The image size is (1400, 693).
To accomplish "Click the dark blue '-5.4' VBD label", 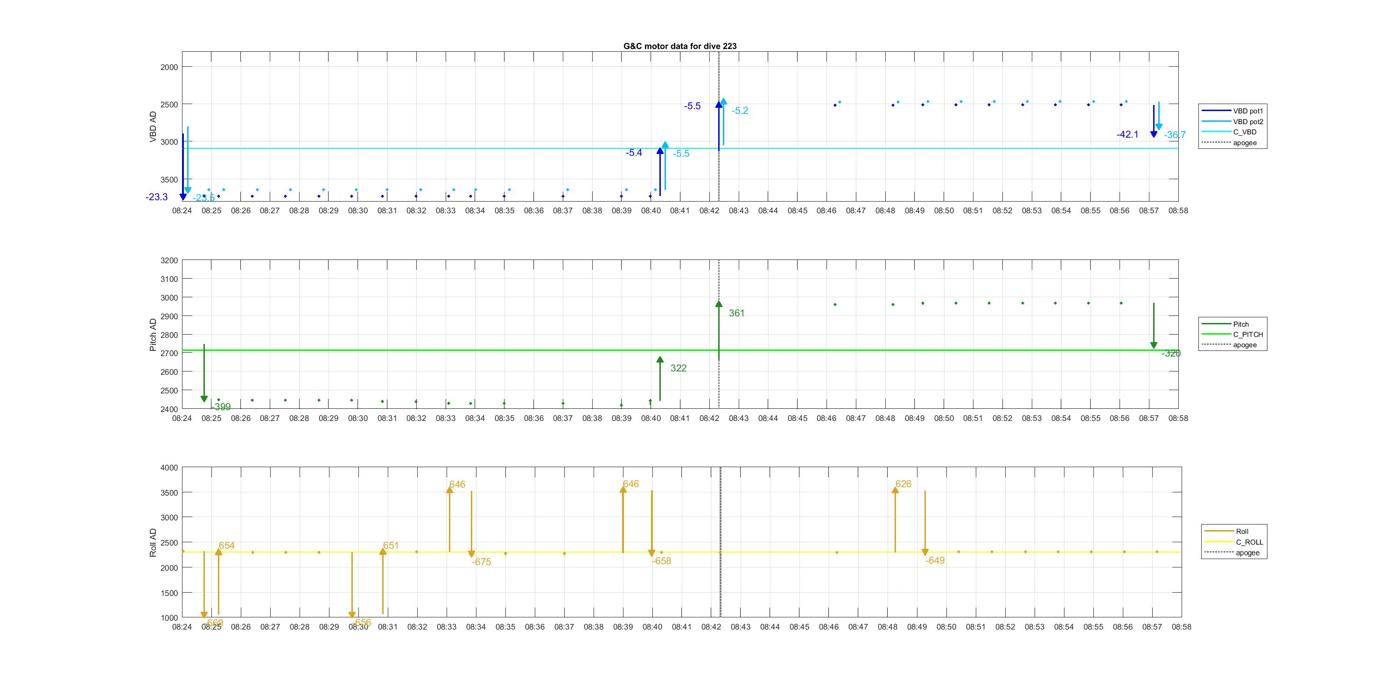I will pyautogui.click(x=634, y=153).
